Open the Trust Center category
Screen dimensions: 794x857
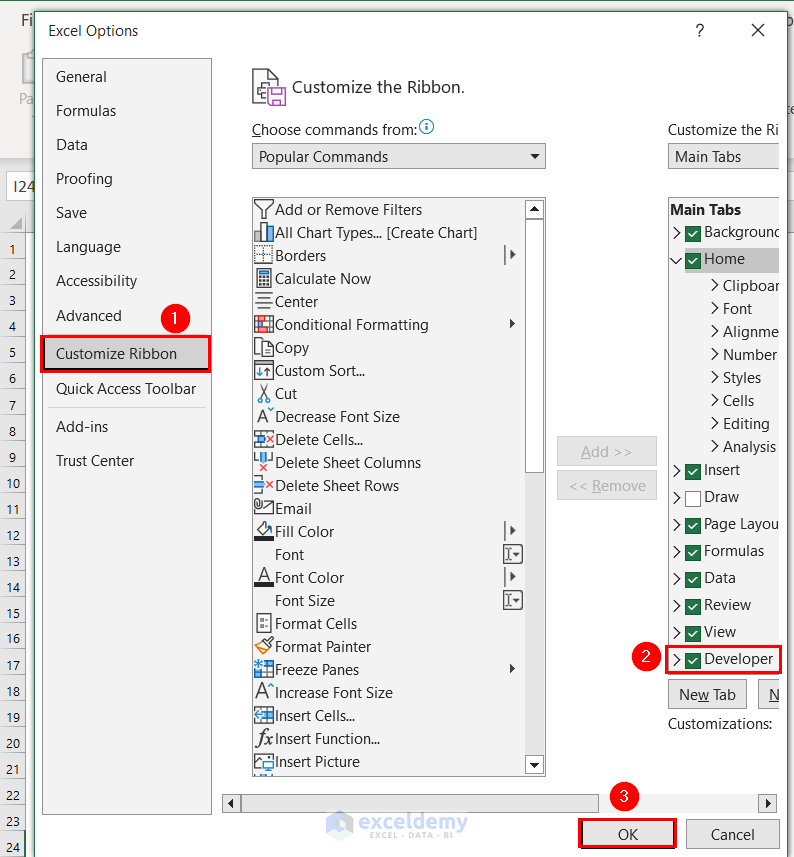[x=95, y=461]
